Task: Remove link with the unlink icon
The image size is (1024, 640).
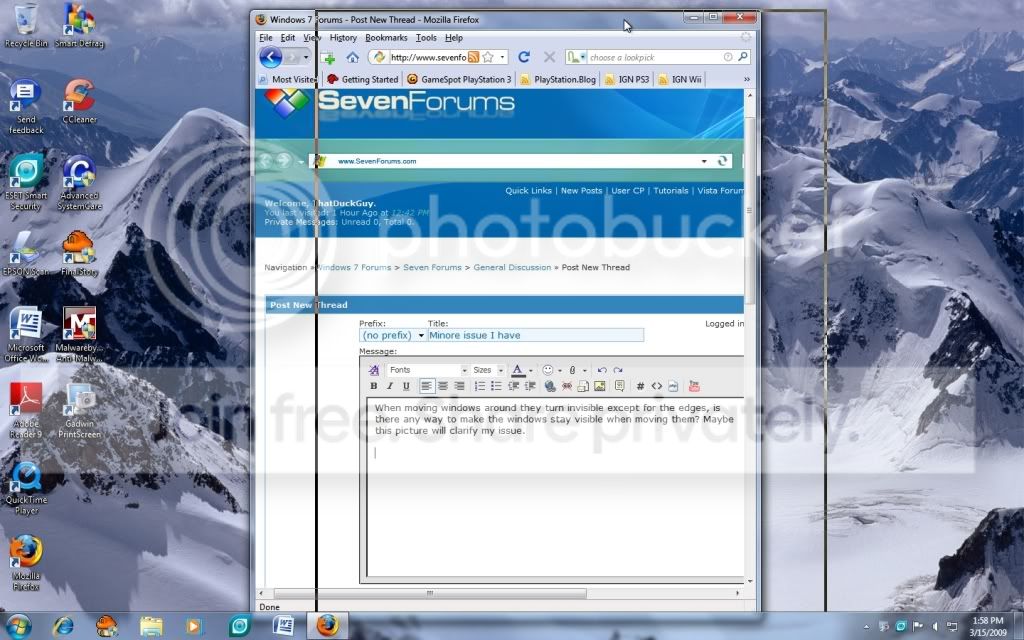Action: 567,386
